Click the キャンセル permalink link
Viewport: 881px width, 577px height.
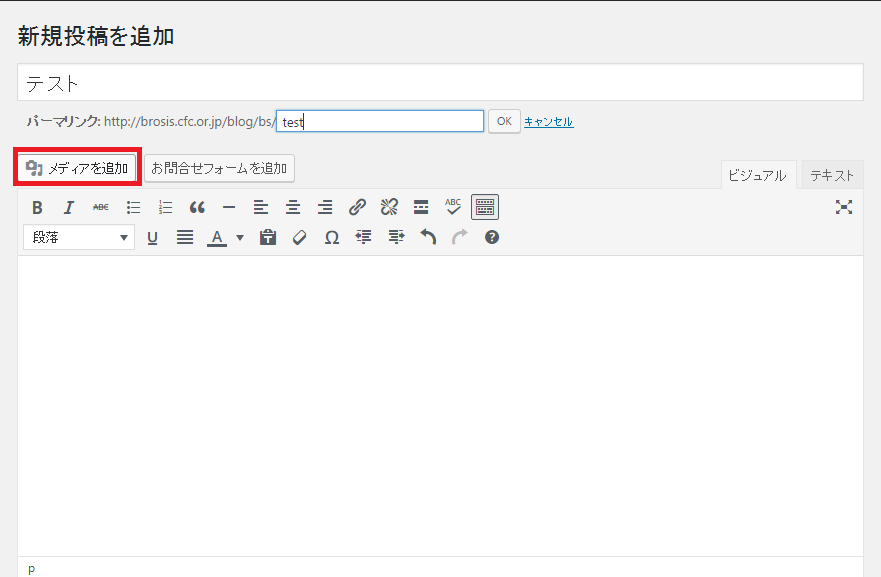[549, 122]
